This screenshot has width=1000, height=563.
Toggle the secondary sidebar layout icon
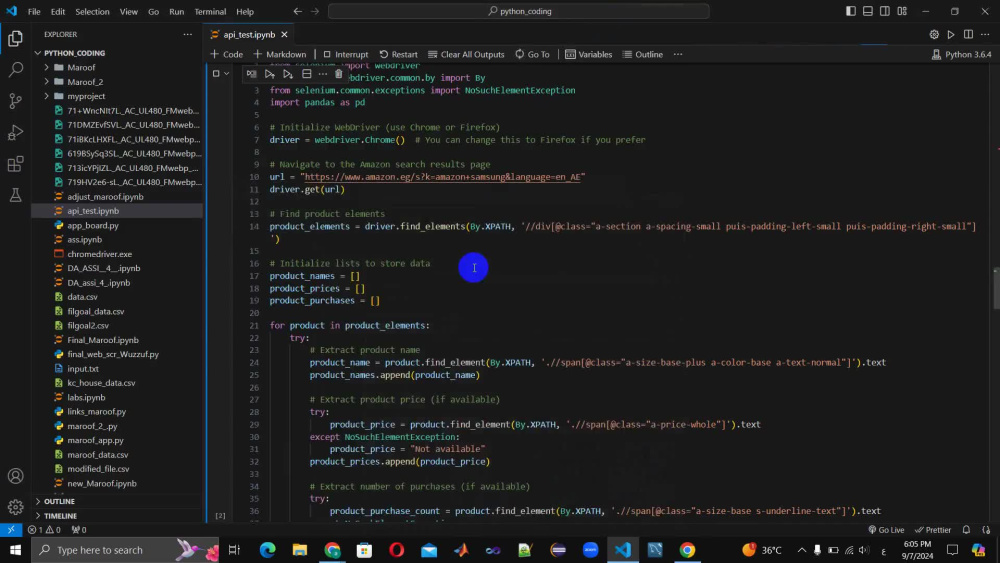click(x=885, y=11)
